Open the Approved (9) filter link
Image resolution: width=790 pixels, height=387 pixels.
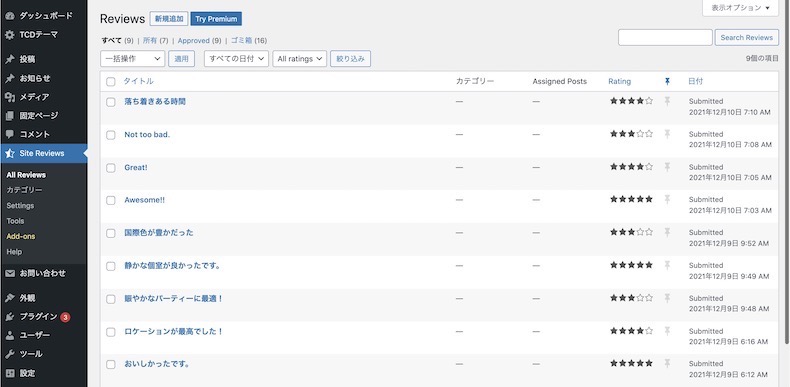(x=200, y=41)
